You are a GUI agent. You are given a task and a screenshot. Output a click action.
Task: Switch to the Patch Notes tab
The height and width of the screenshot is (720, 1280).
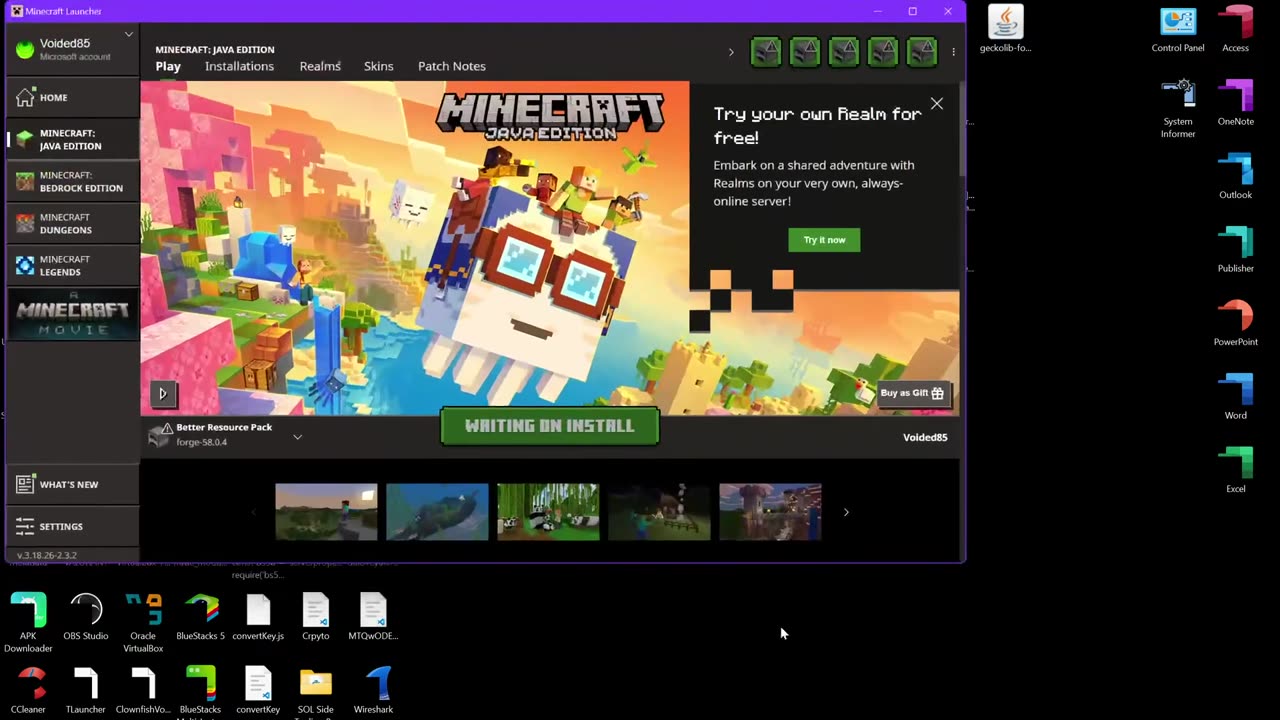click(452, 66)
